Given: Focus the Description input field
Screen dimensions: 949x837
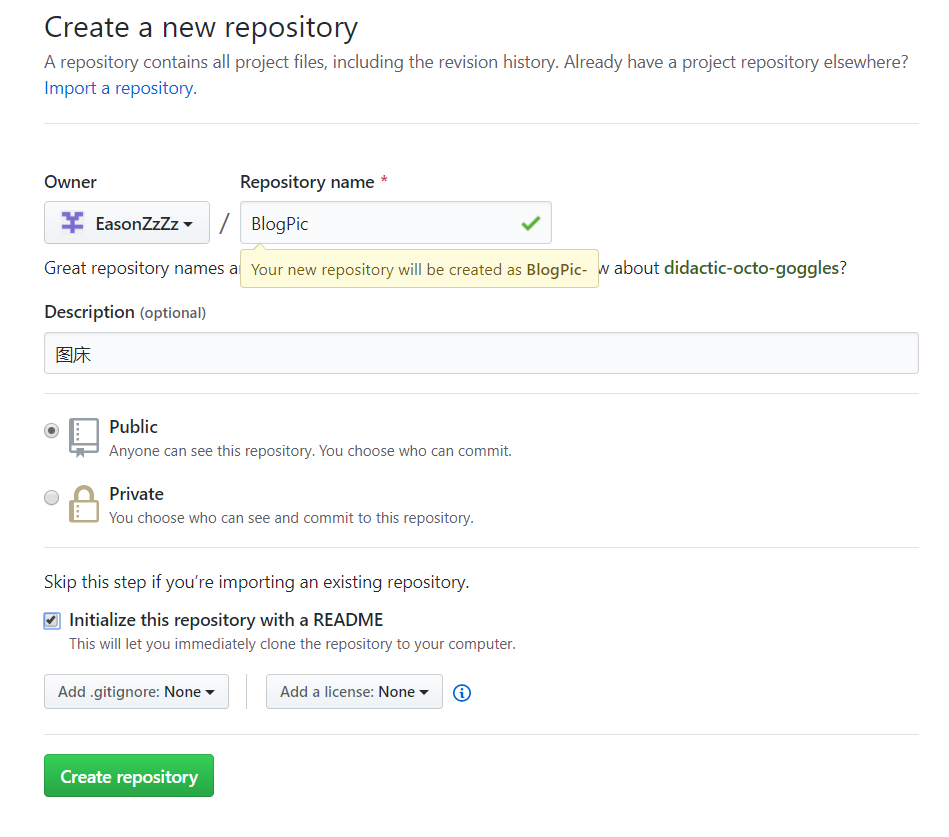Looking at the screenshot, I should [x=481, y=353].
